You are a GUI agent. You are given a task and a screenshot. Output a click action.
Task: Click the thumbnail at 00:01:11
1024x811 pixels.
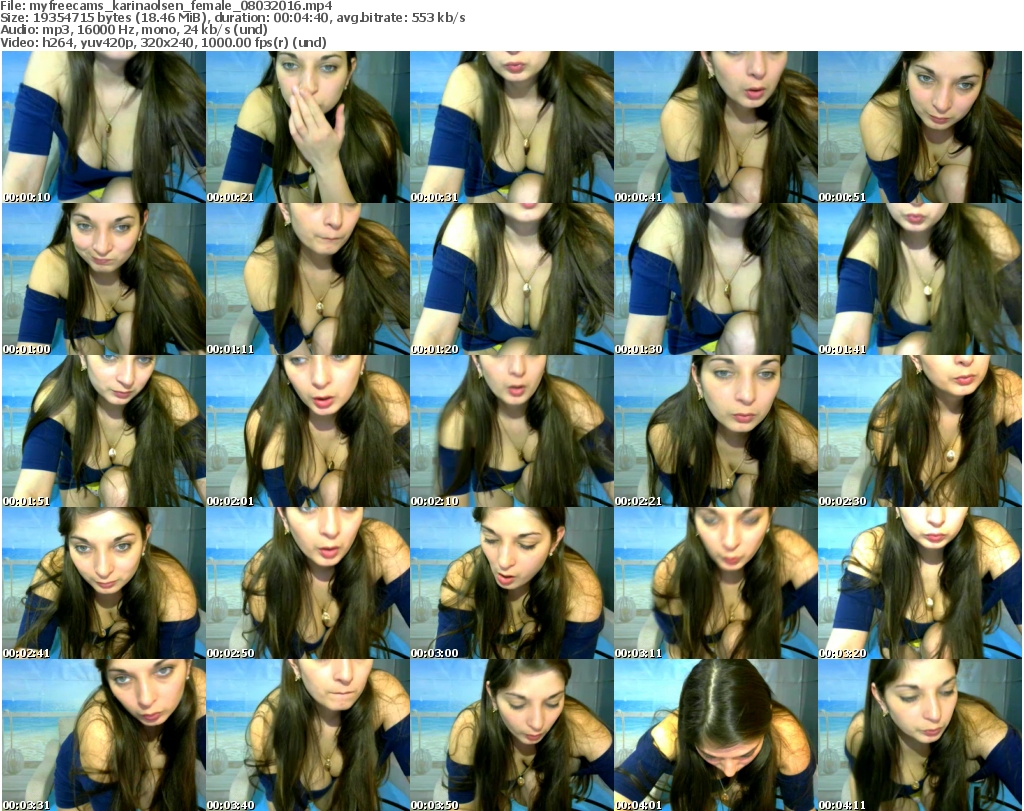click(x=308, y=279)
